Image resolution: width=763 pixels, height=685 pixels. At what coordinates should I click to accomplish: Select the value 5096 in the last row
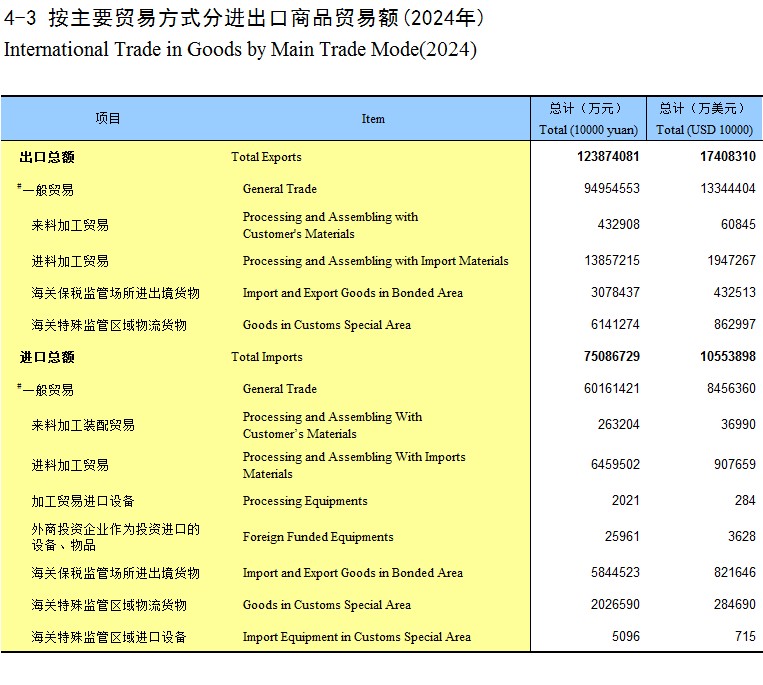coord(625,637)
